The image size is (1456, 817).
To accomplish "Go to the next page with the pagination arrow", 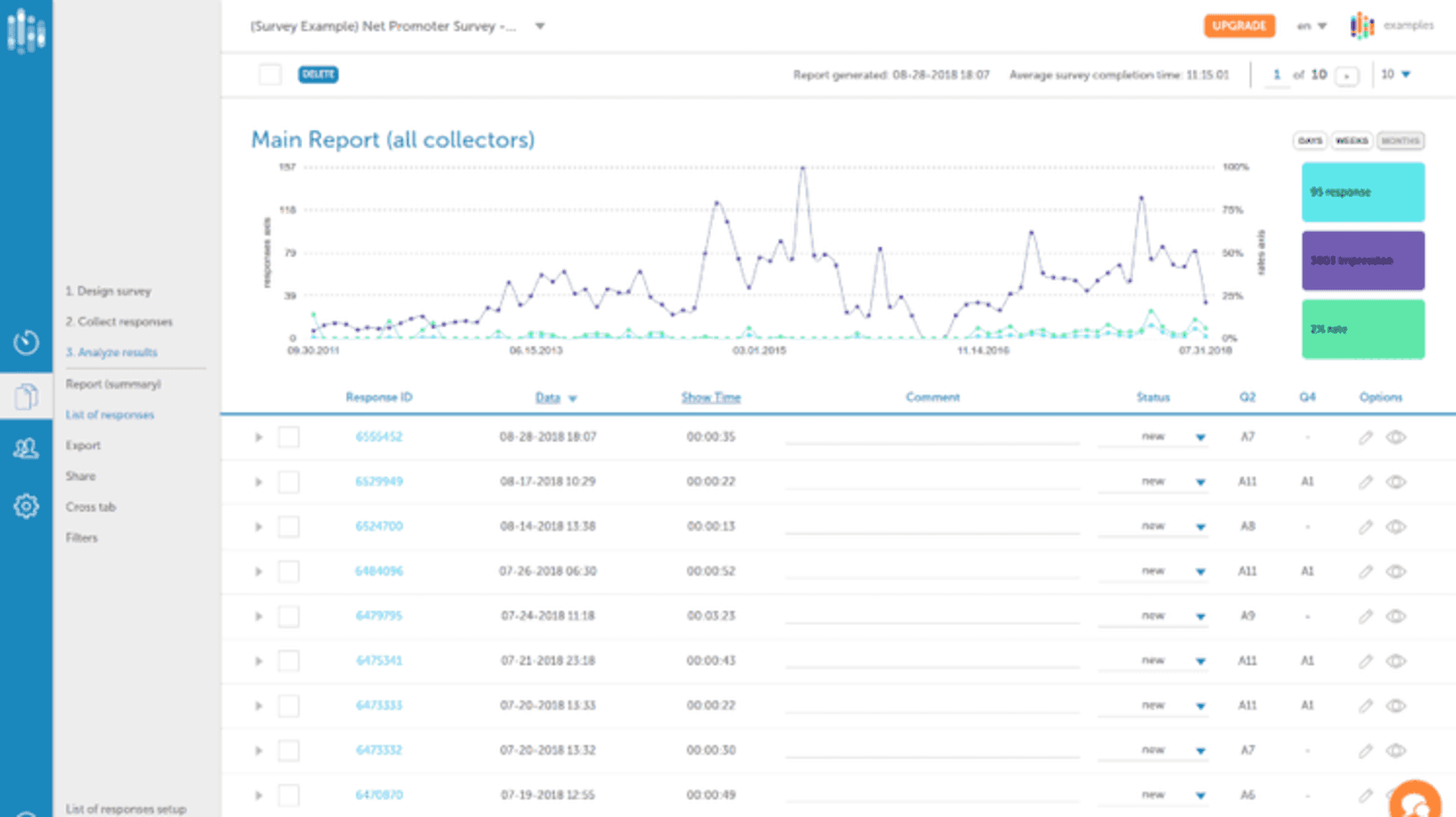I will point(1347,76).
